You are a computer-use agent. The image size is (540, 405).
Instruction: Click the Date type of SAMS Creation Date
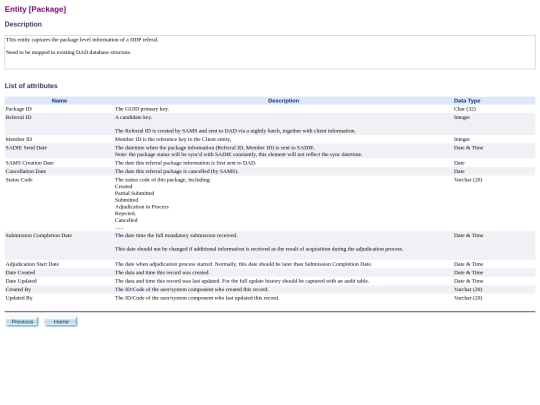click(459, 163)
